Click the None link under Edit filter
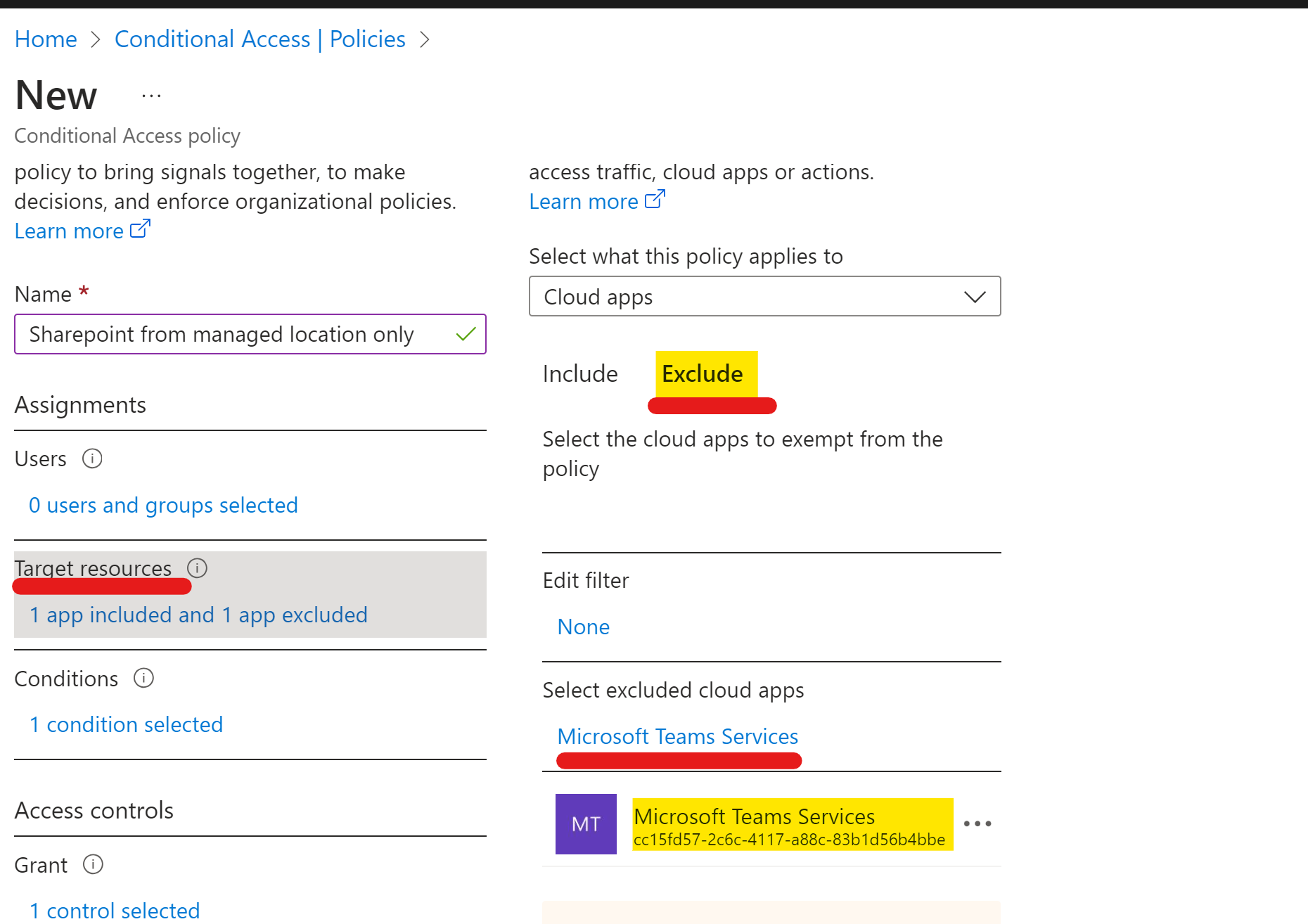 583,627
